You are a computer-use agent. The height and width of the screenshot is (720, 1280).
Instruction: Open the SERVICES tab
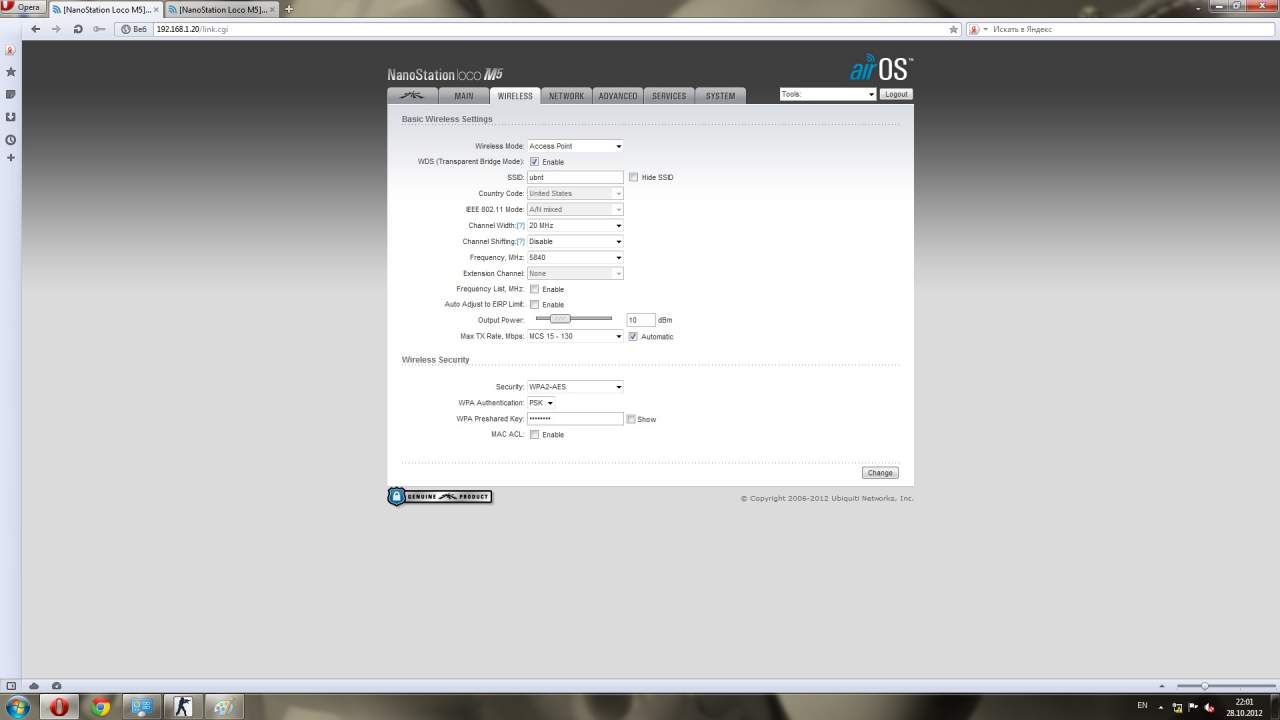(x=669, y=96)
